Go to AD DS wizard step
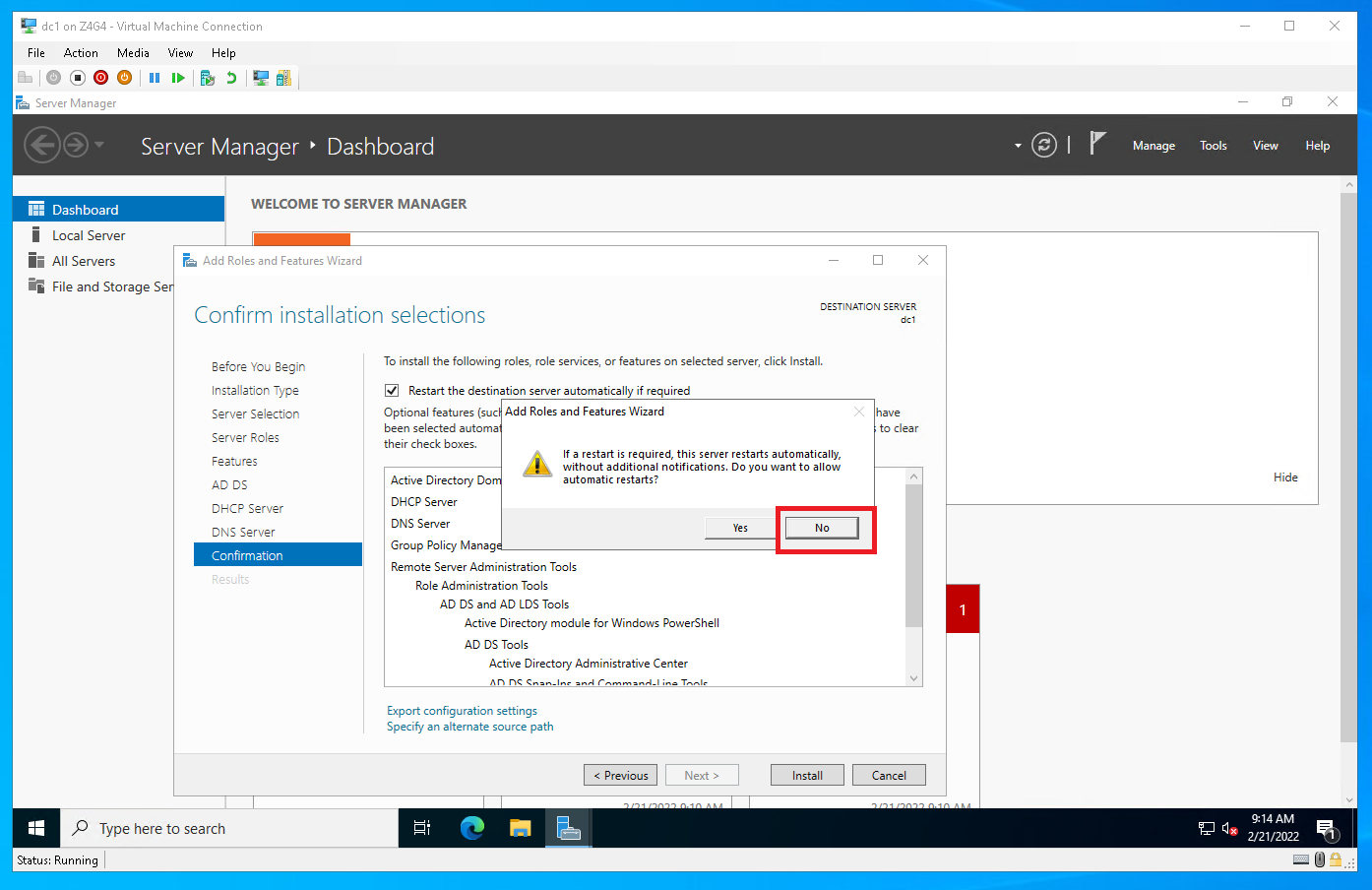Image resolution: width=1372 pixels, height=890 pixels. pyautogui.click(x=229, y=484)
